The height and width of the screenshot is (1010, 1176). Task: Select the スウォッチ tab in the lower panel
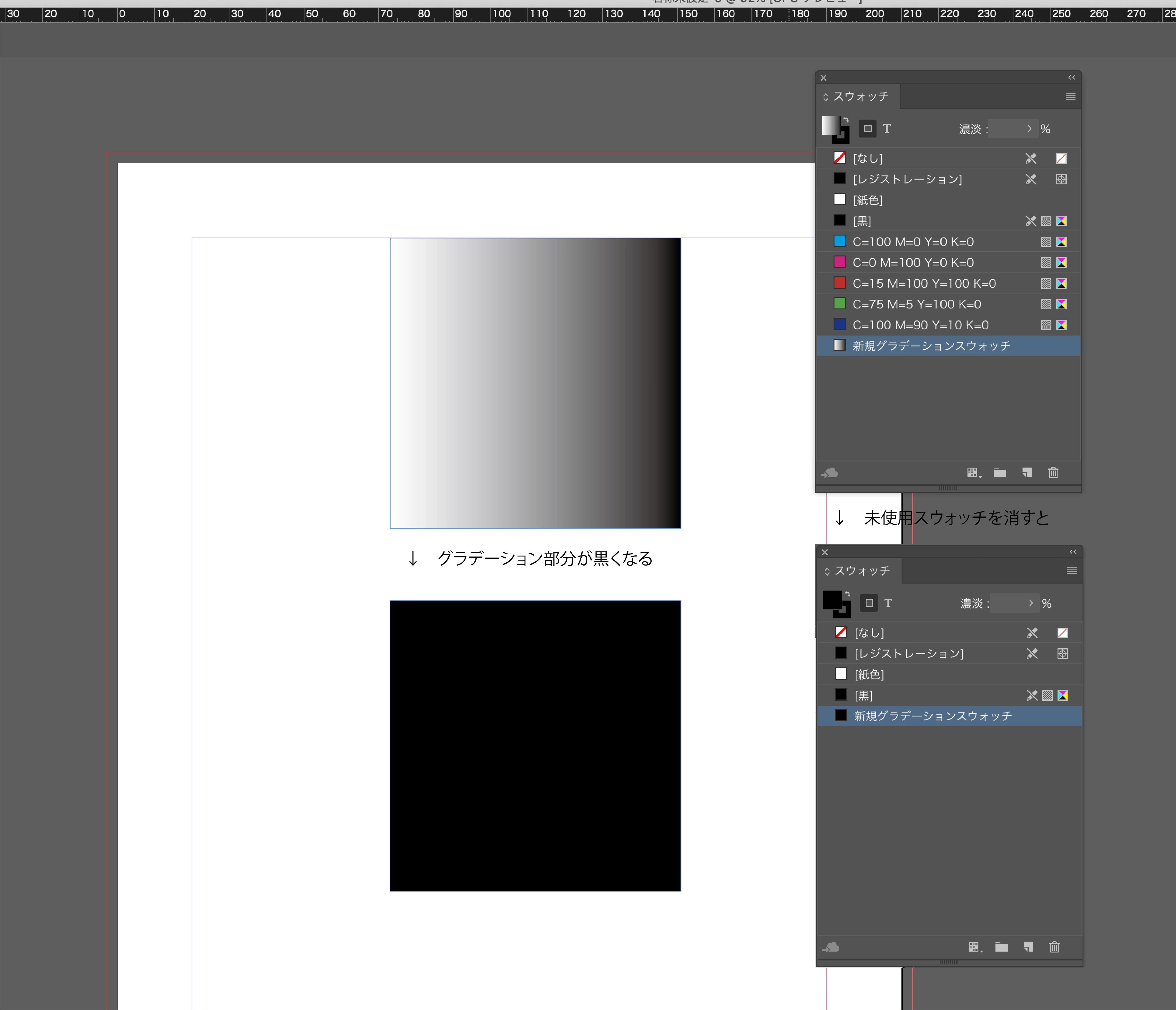862,571
